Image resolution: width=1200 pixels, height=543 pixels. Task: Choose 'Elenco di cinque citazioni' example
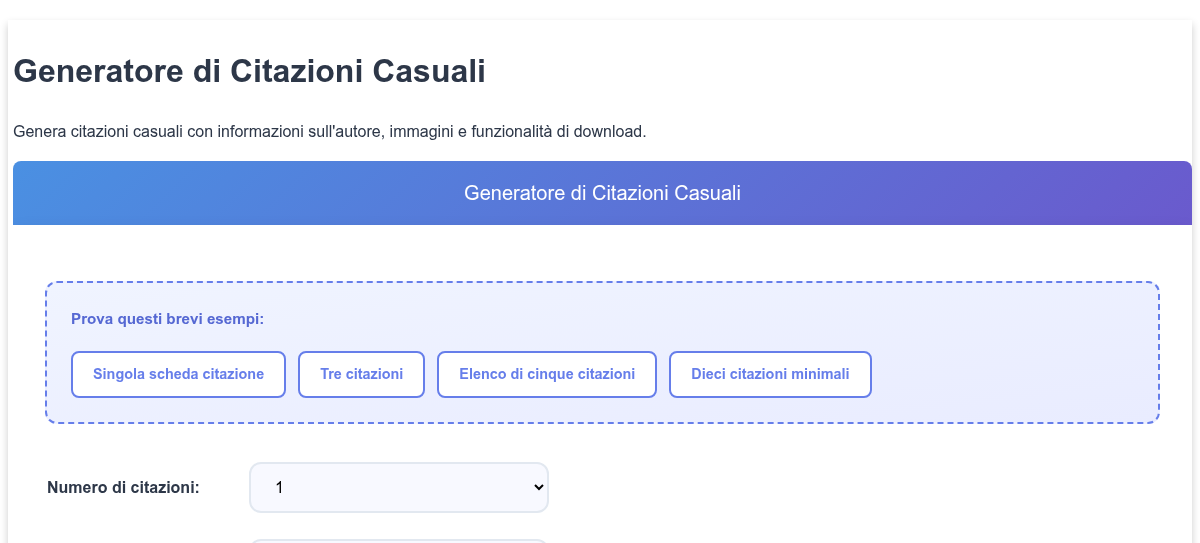(547, 374)
